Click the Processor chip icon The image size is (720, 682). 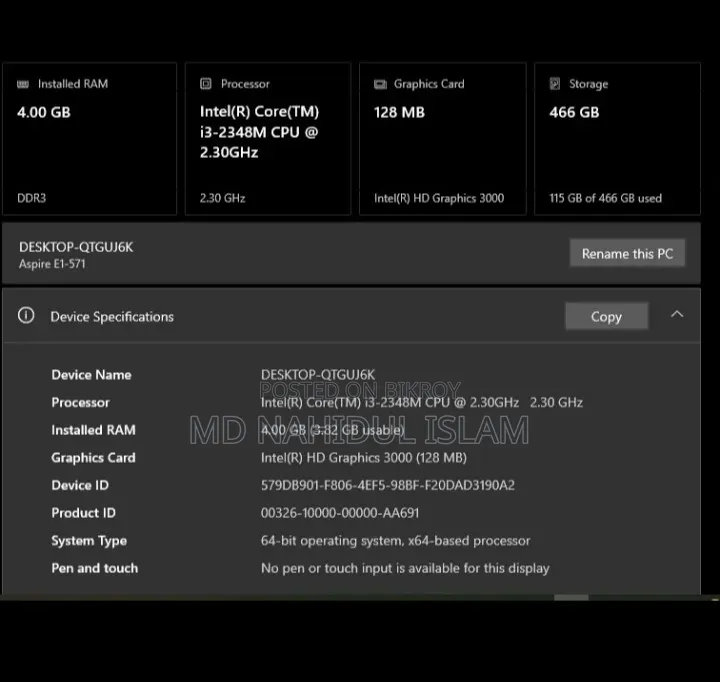coord(206,84)
